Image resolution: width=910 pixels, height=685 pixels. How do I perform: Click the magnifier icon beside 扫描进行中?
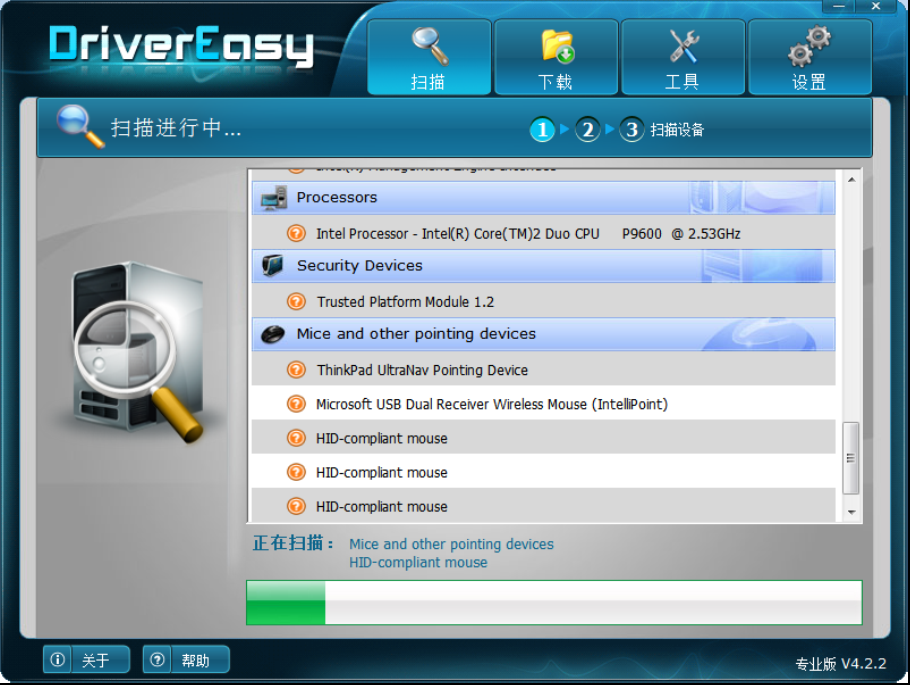80,126
